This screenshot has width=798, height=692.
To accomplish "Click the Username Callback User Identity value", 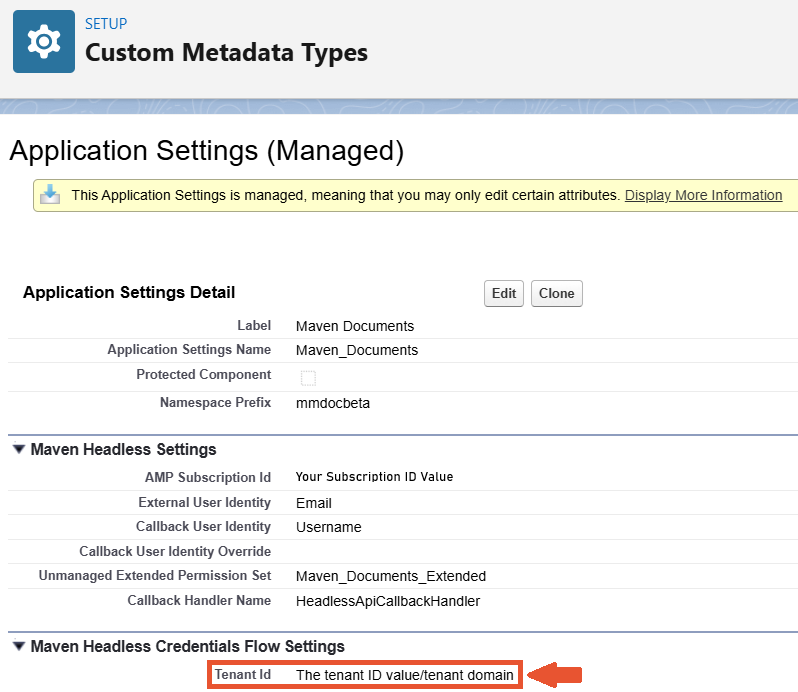I will (328, 527).
